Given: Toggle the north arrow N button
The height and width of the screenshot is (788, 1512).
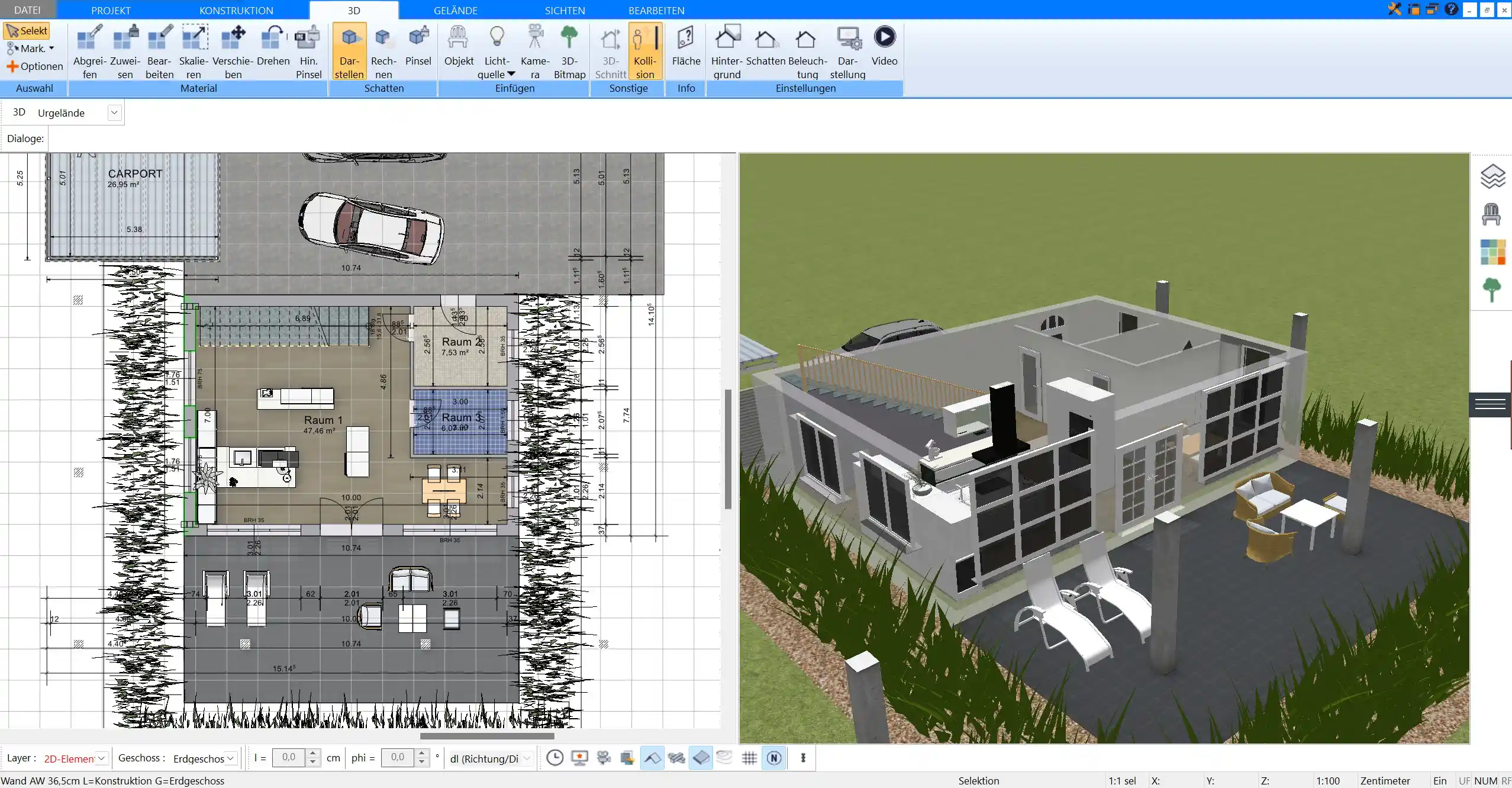Looking at the screenshot, I should [774, 758].
